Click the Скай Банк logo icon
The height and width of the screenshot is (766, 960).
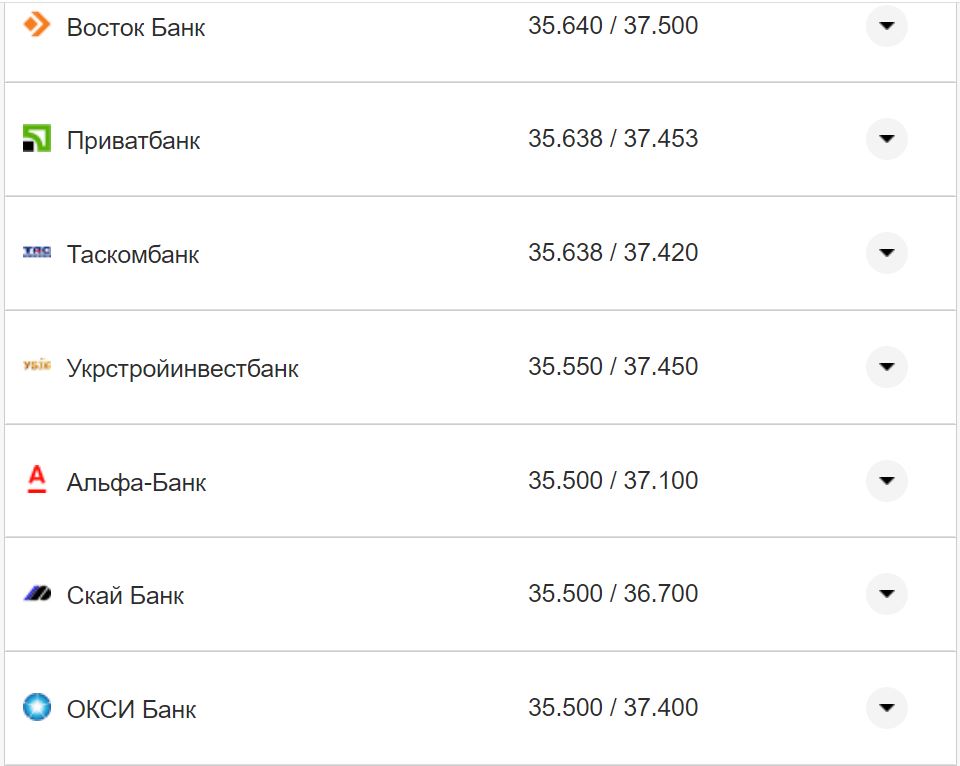coord(37,594)
